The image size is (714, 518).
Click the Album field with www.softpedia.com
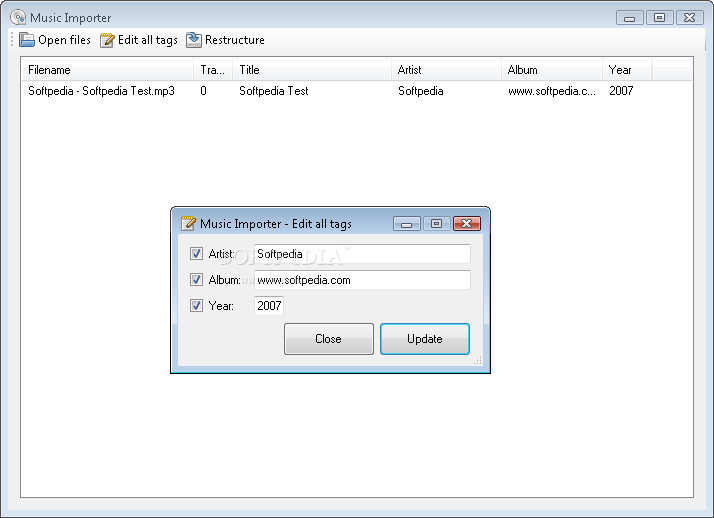pos(362,280)
